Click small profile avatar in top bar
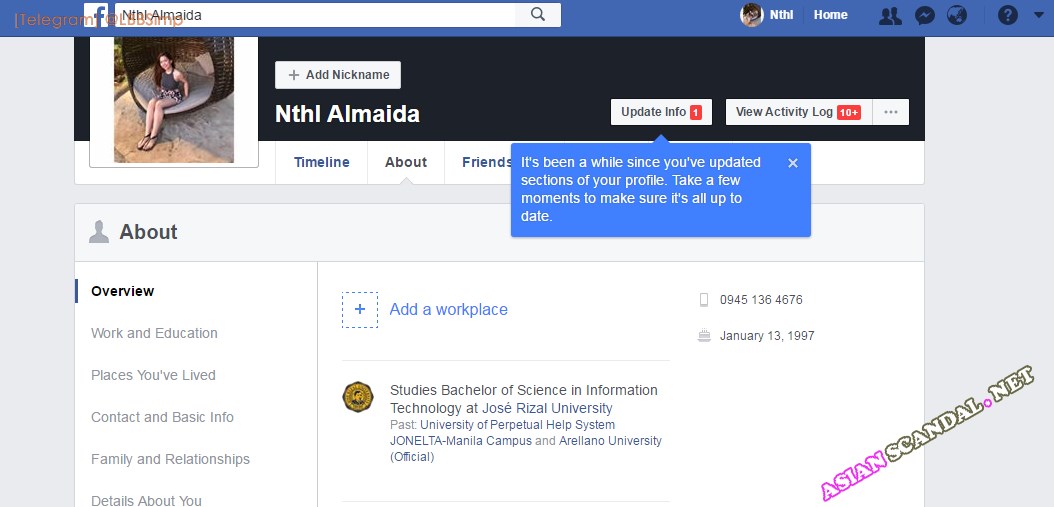Viewport: 1054px width, 507px height. click(752, 15)
